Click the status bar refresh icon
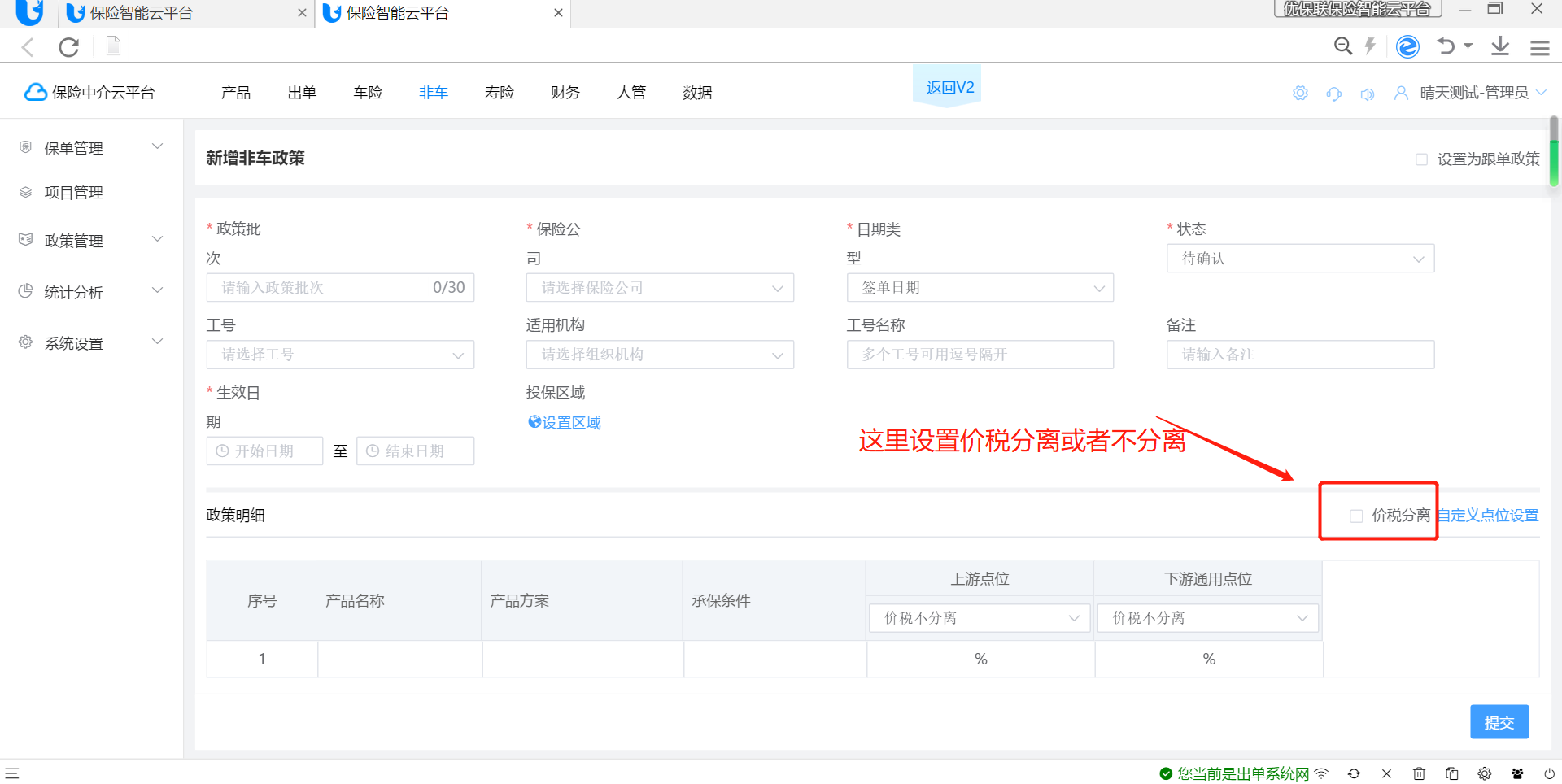 (1354, 773)
